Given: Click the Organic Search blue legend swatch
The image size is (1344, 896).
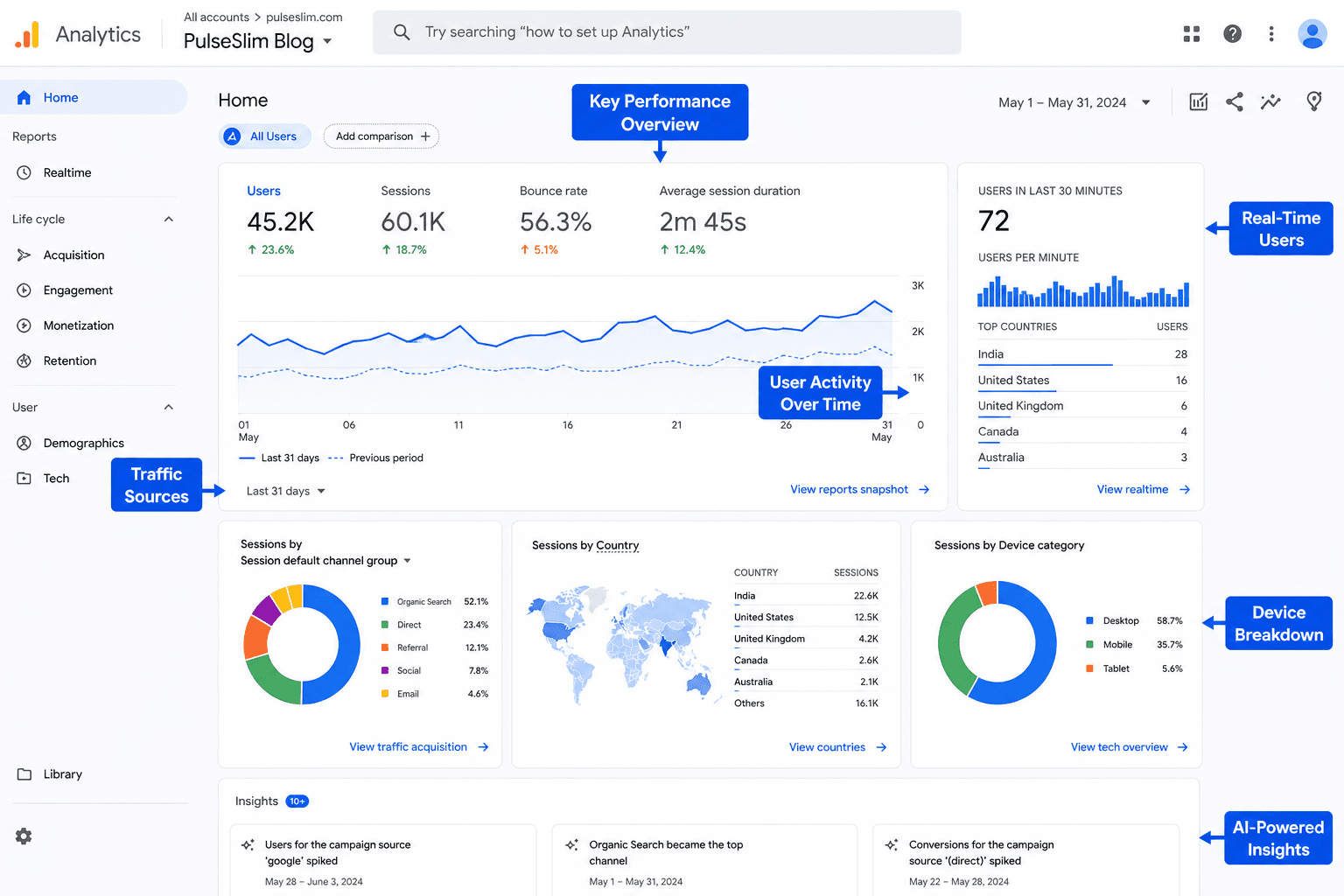Looking at the screenshot, I should pos(385,601).
